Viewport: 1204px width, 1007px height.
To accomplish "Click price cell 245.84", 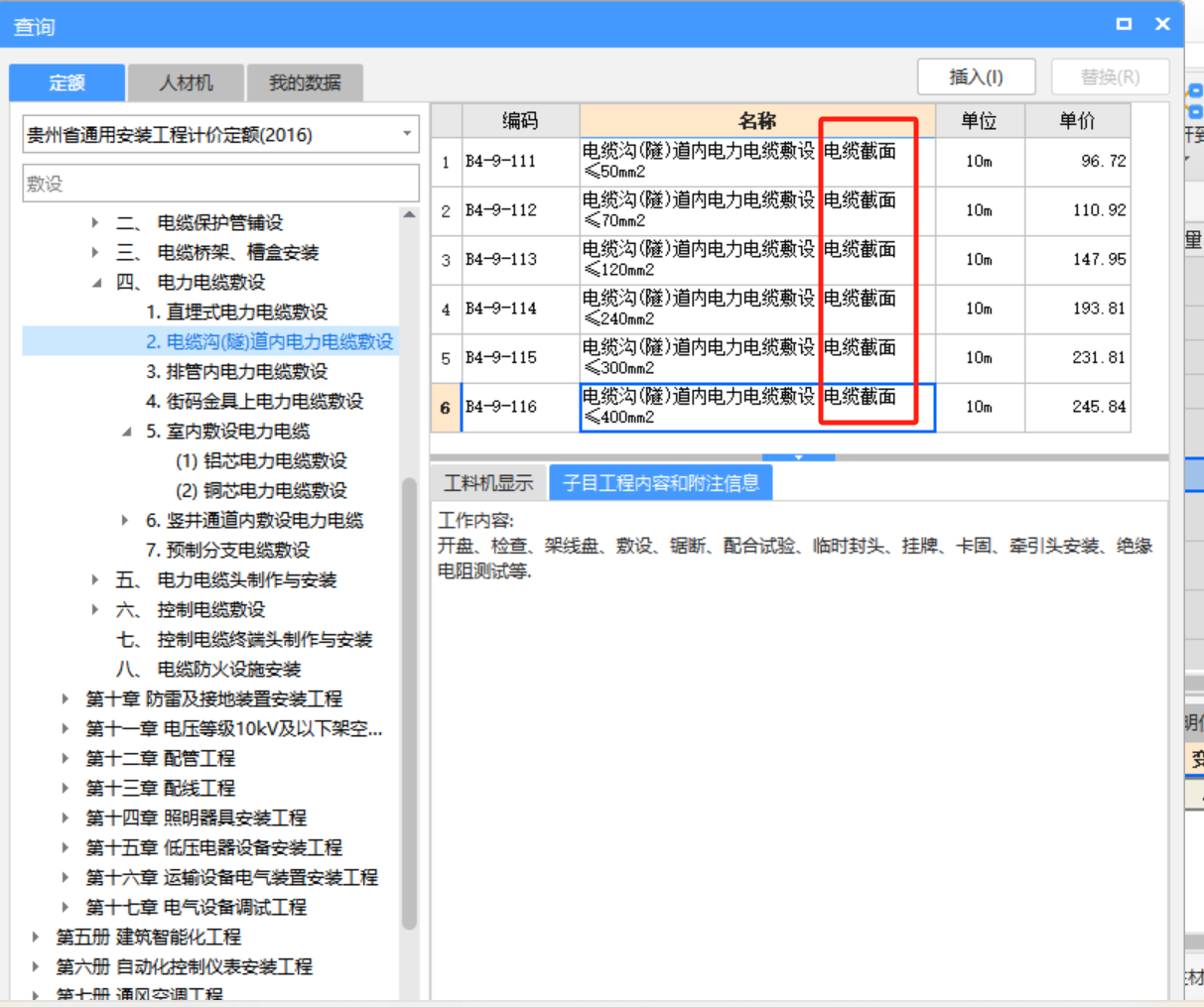I will 1077,407.
